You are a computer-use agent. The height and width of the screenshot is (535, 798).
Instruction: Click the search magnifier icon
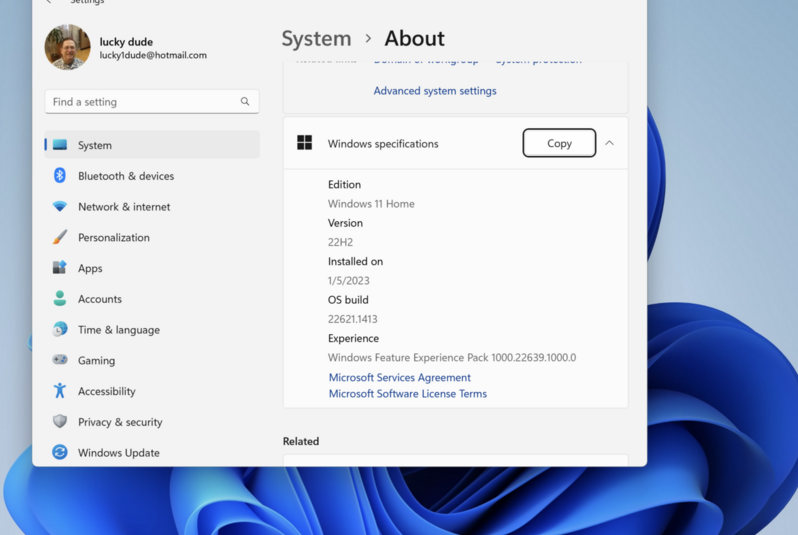tap(245, 102)
